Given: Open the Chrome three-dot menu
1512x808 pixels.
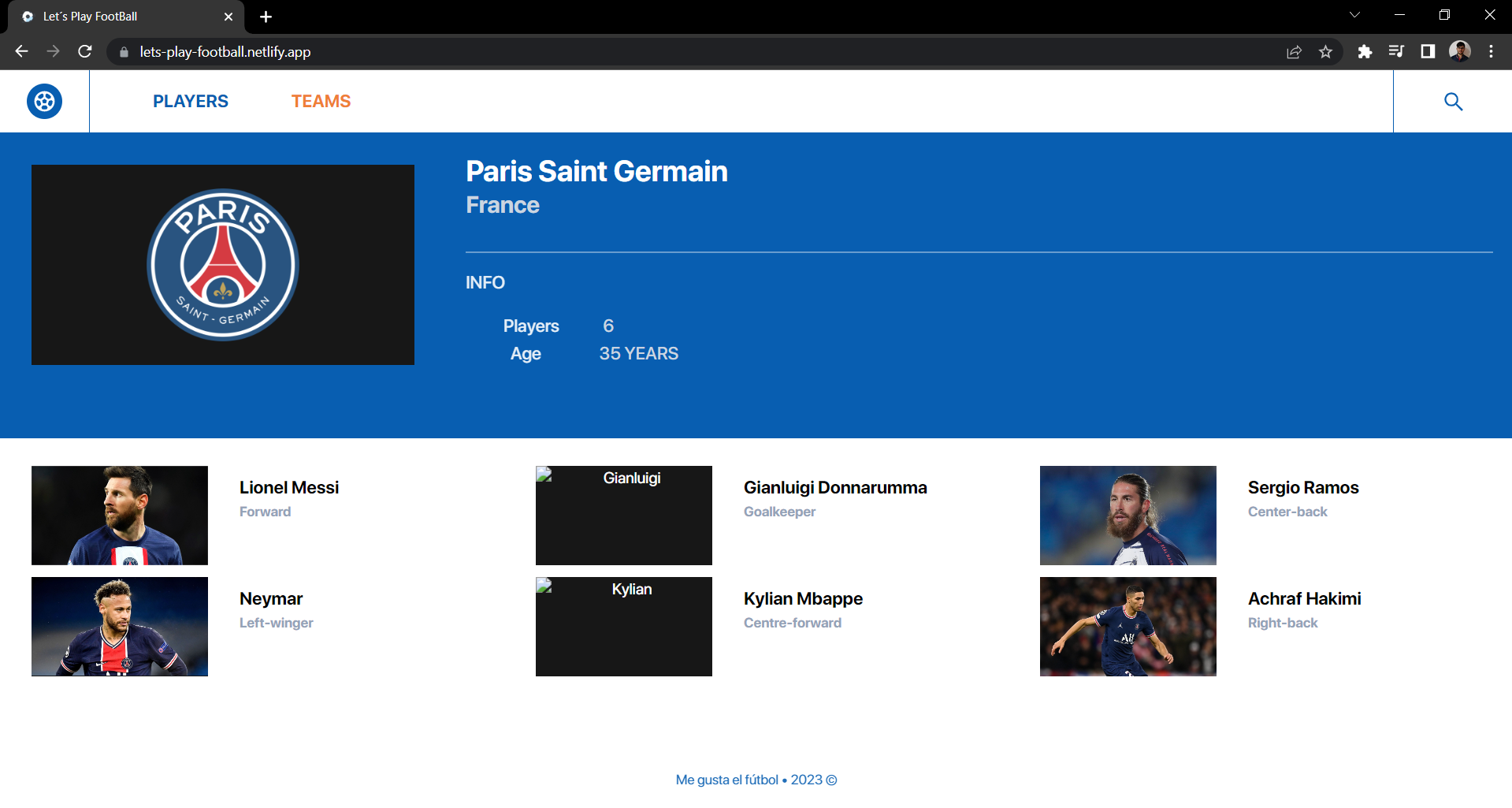Looking at the screenshot, I should (1491, 51).
